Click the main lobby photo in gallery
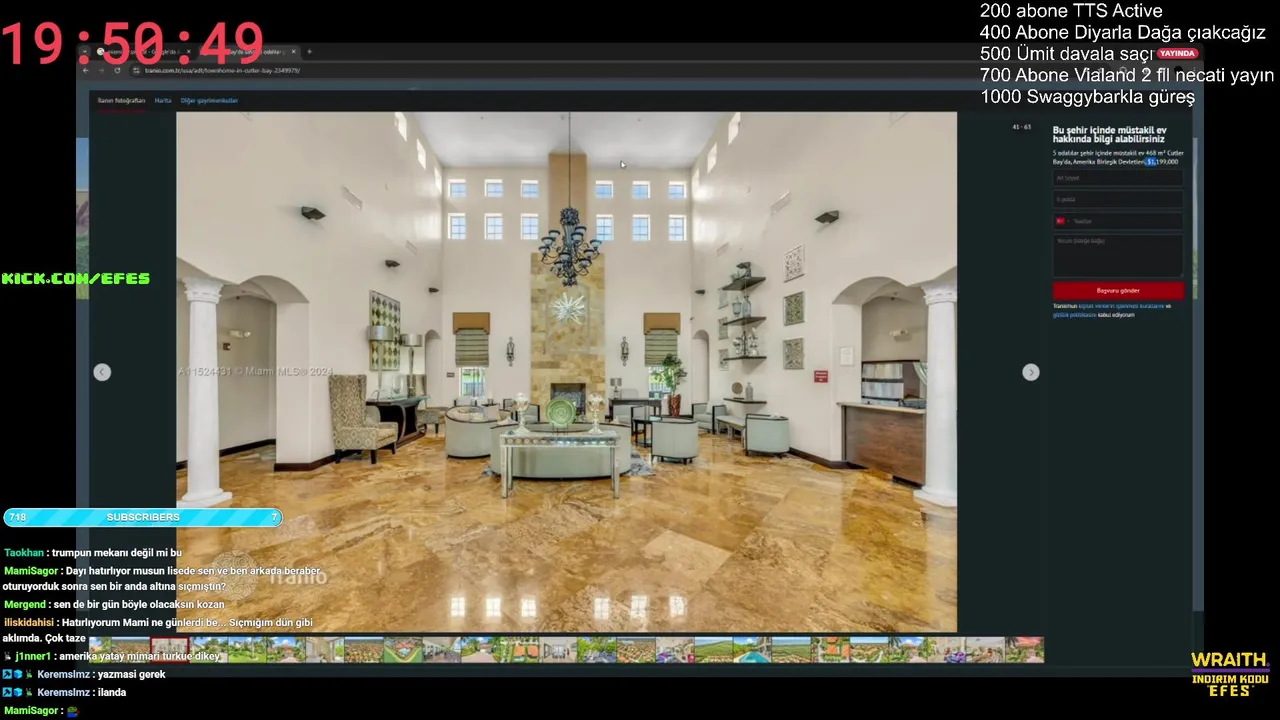This screenshot has height=720, width=1280. coord(566,371)
